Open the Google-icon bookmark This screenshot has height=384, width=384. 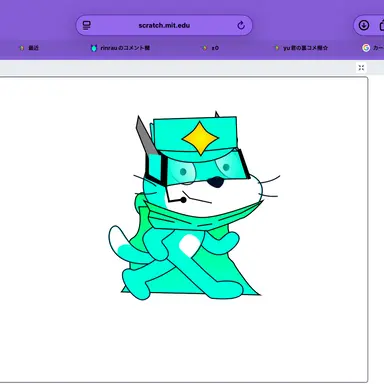point(373,48)
